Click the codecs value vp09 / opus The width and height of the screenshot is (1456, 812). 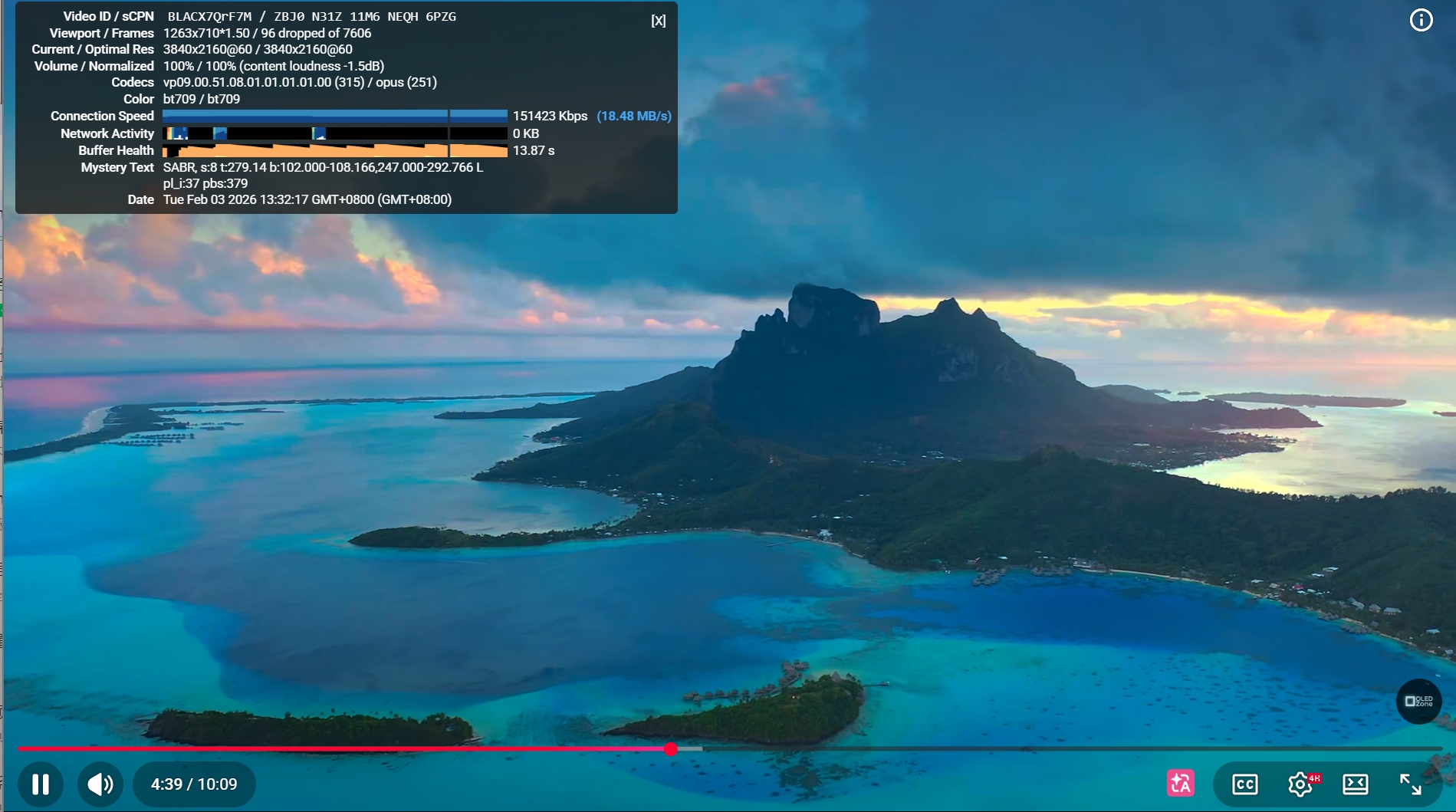click(300, 82)
